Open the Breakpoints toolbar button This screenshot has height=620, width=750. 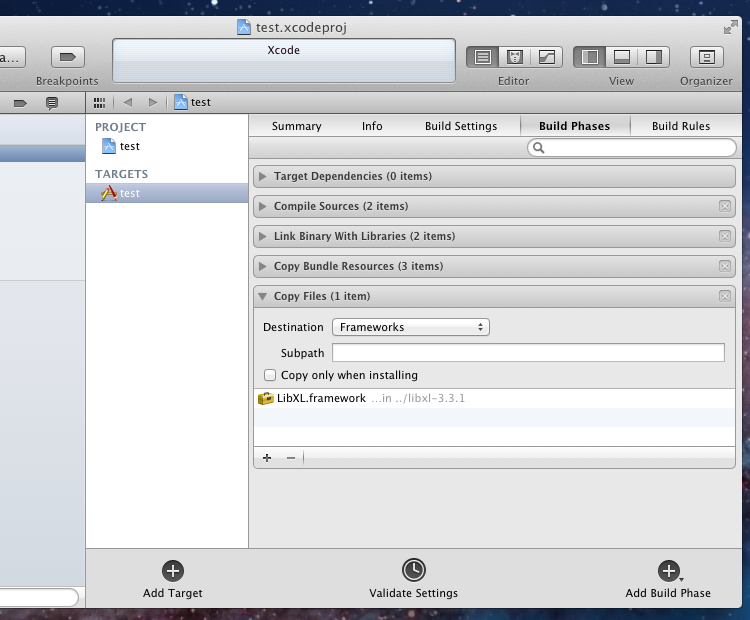67,57
